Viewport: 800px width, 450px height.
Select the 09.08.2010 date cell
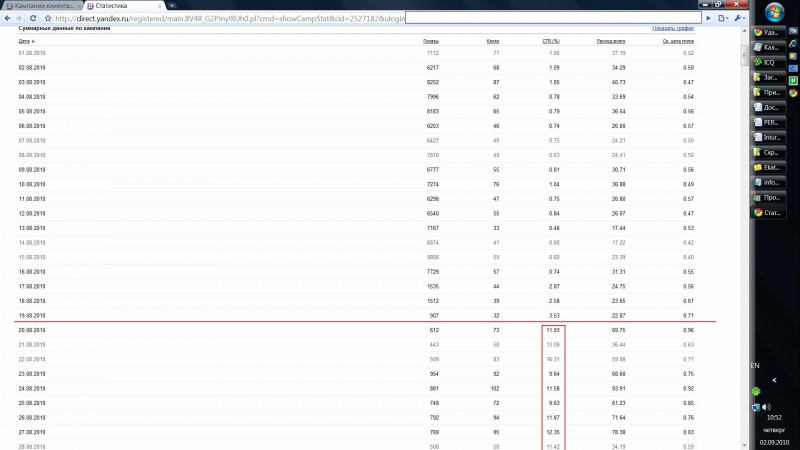(32, 170)
